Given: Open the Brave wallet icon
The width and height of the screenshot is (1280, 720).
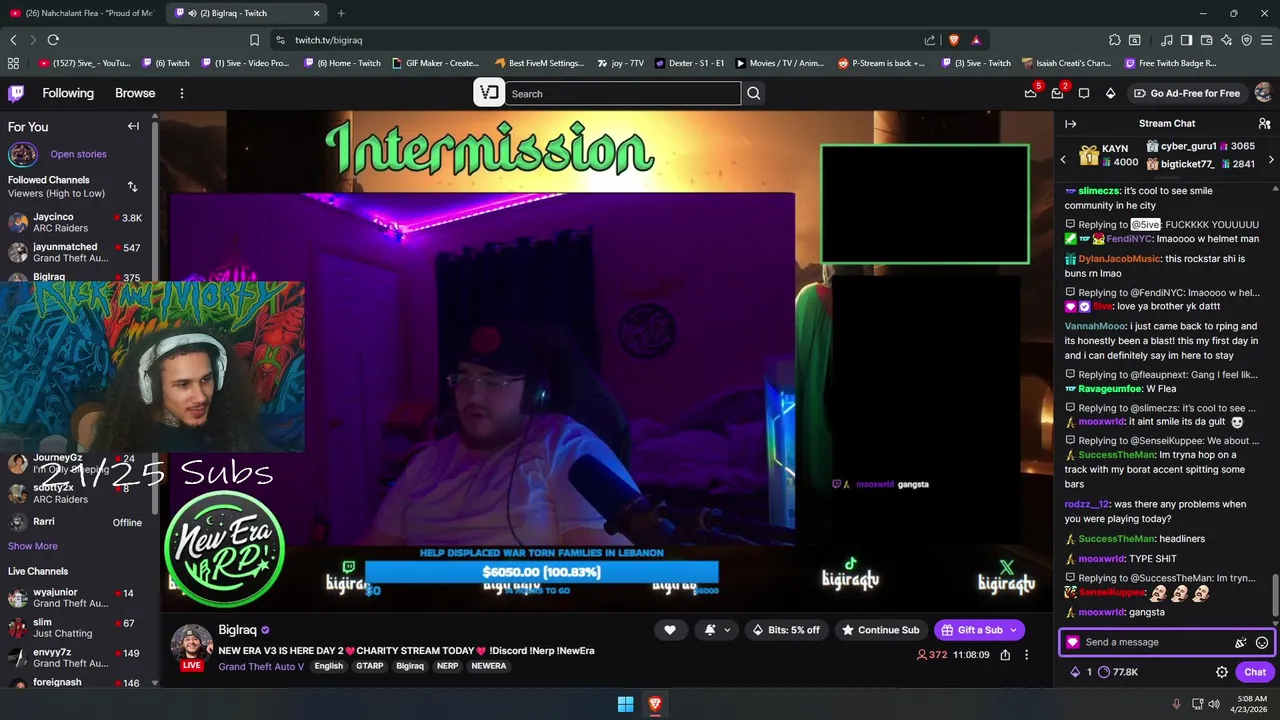Looking at the screenshot, I should click(x=1206, y=40).
